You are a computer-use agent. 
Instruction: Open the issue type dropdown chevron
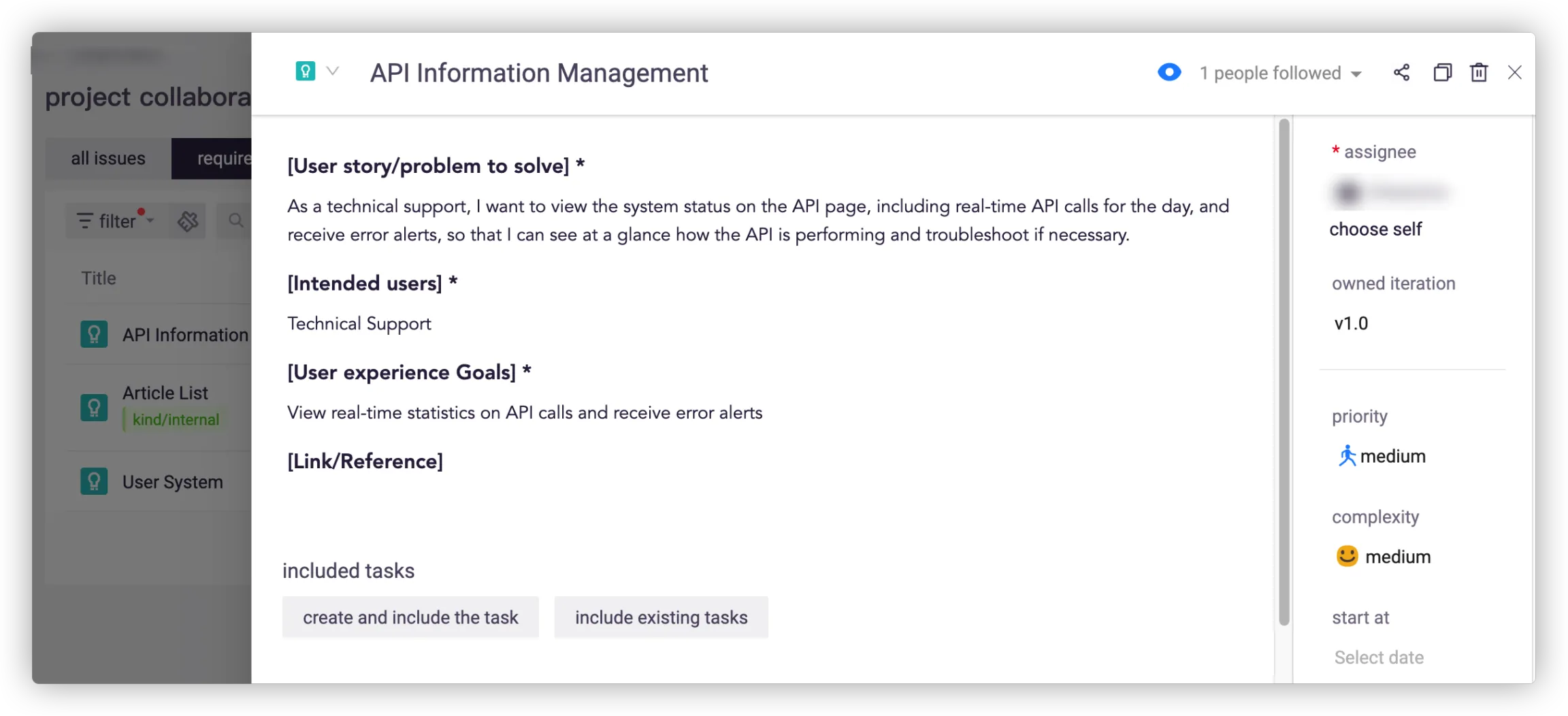click(333, 71)
